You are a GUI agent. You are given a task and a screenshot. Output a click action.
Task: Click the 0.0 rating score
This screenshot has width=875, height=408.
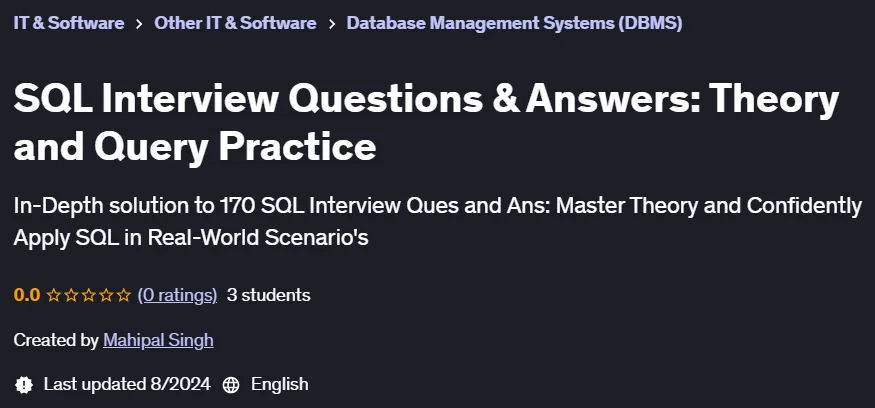click(27, 295)
